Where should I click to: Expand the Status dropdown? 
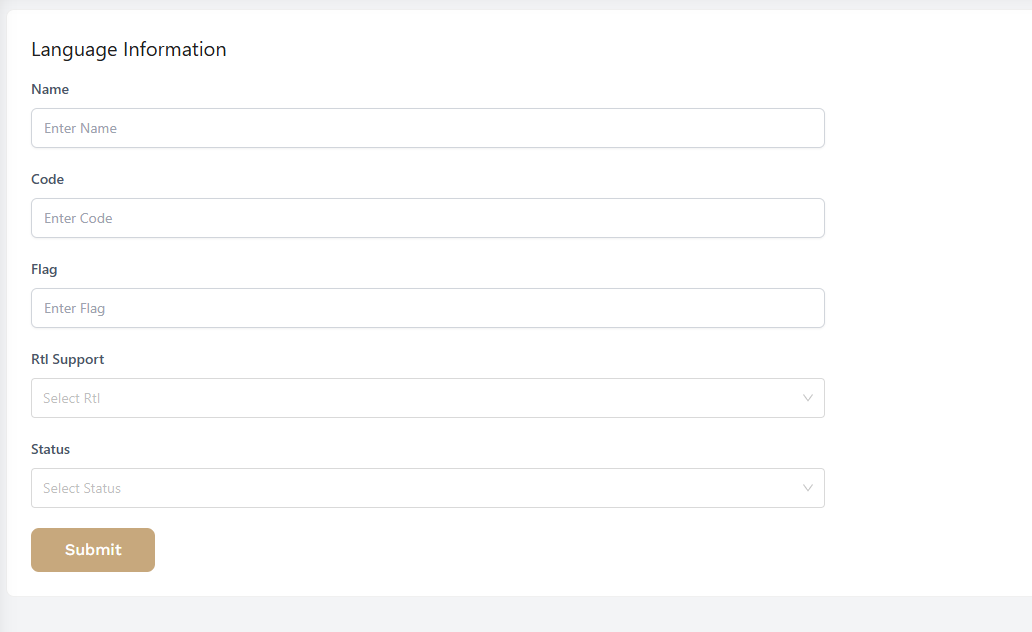tap(428, 488)
